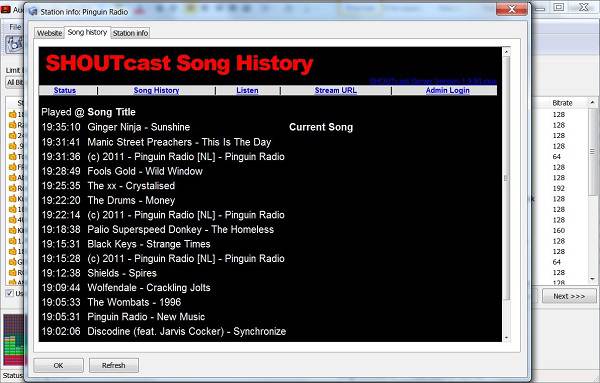The height and width of the screenshot is (383, 600).
Task: Click the music note toolbar icon in background window
Action: point(15,44)
